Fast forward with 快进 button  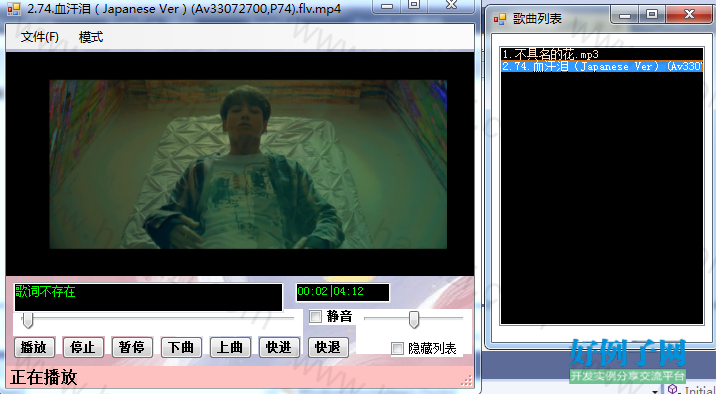point(279,347)
